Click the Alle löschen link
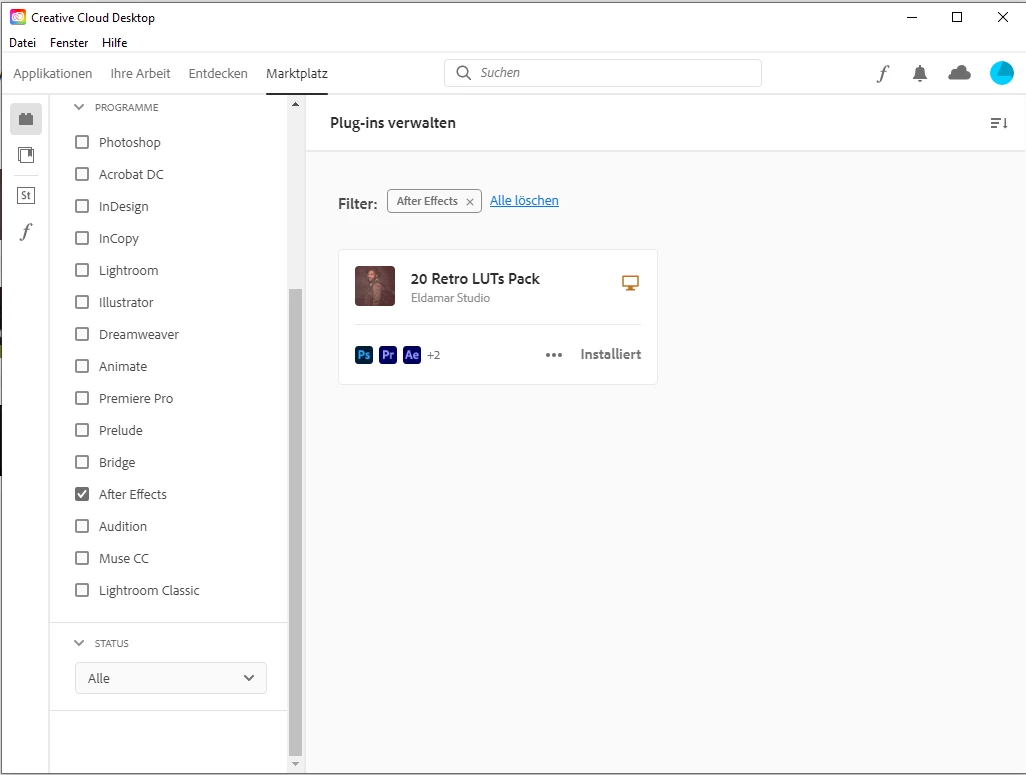The width and height of the screenshot is (1026, 775). [524, 201]
